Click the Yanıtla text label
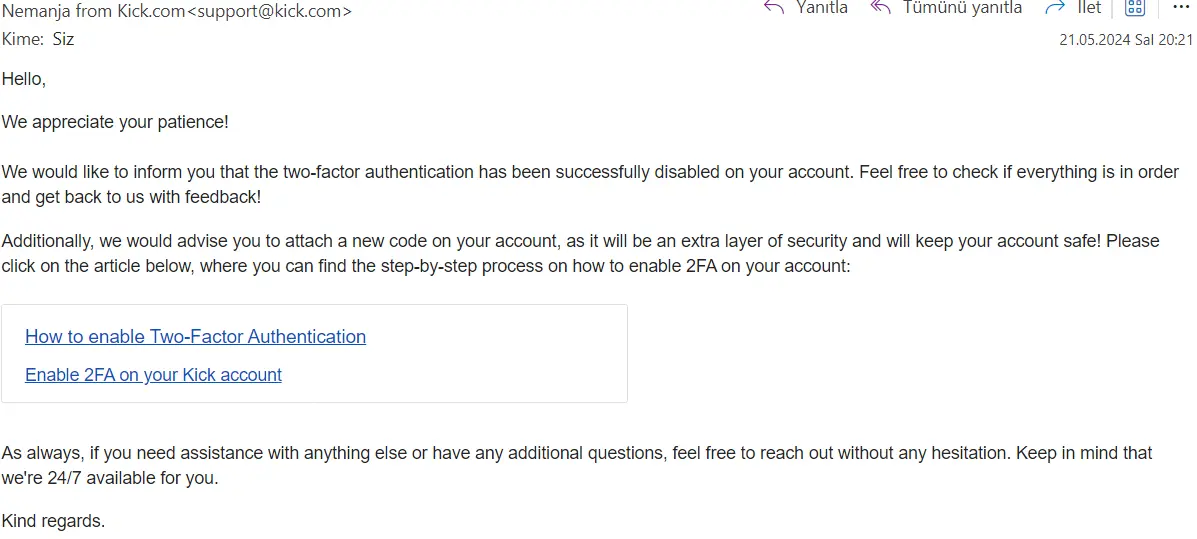 click(821, 8)
